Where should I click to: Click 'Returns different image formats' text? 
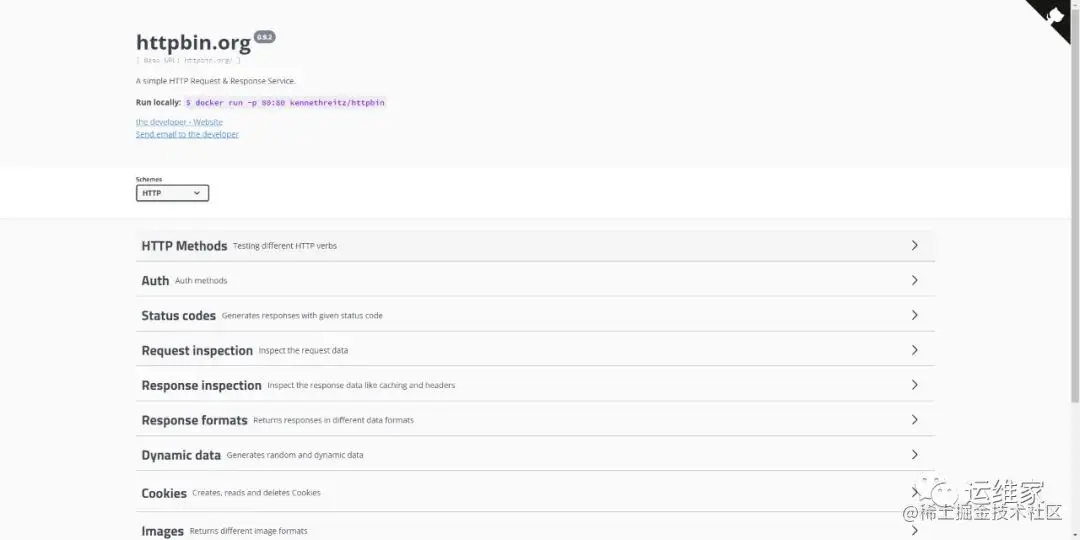point(249,531)
